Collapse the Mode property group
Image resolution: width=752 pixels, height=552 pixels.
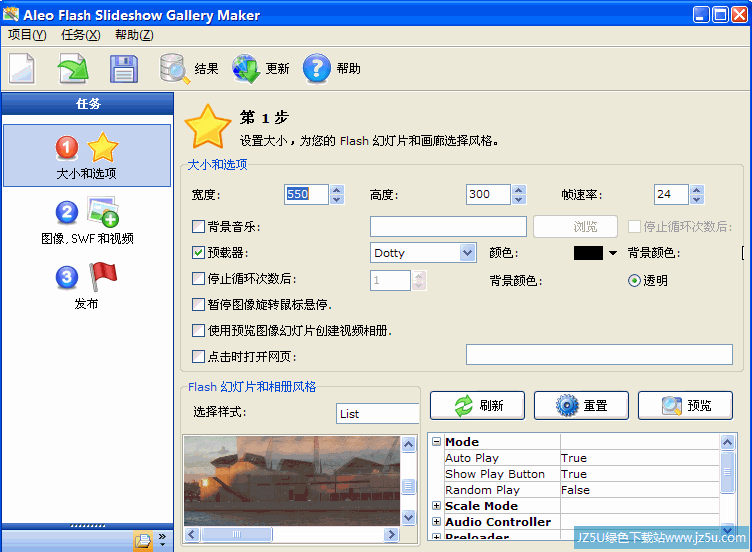tap(436, 442)
